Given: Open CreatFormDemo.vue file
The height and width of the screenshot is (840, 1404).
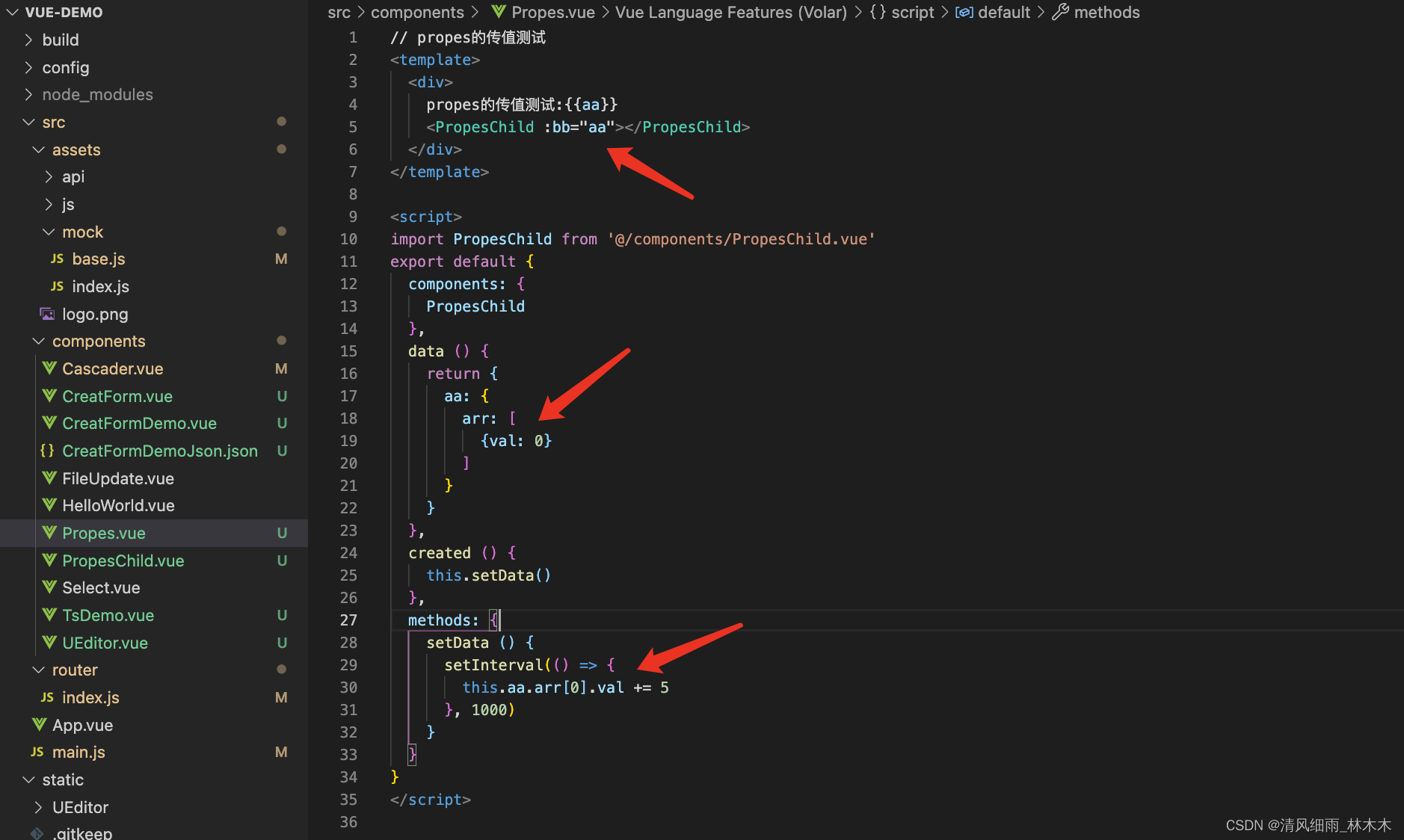Looking at the screenshot, I should pyautogui.click(x=139, y=423).
